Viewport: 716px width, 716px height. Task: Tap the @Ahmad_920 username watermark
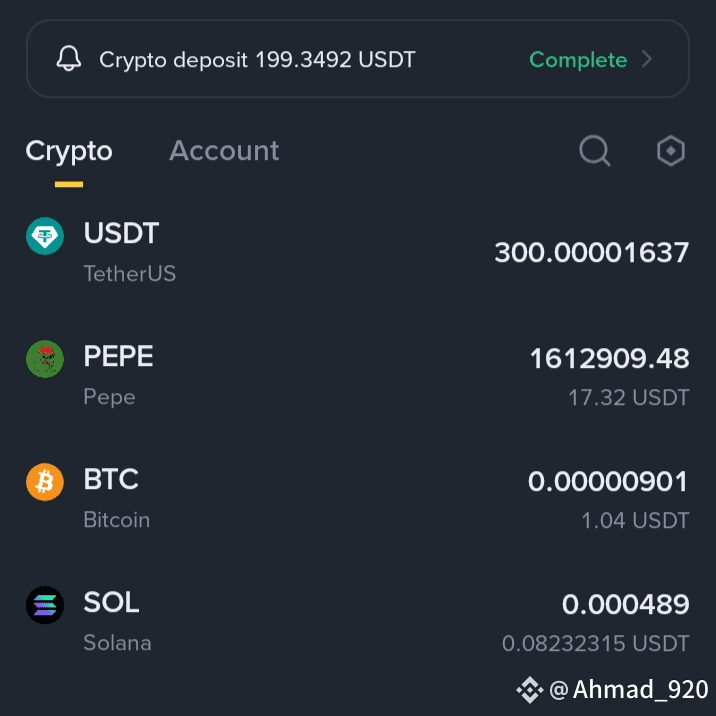629,689
